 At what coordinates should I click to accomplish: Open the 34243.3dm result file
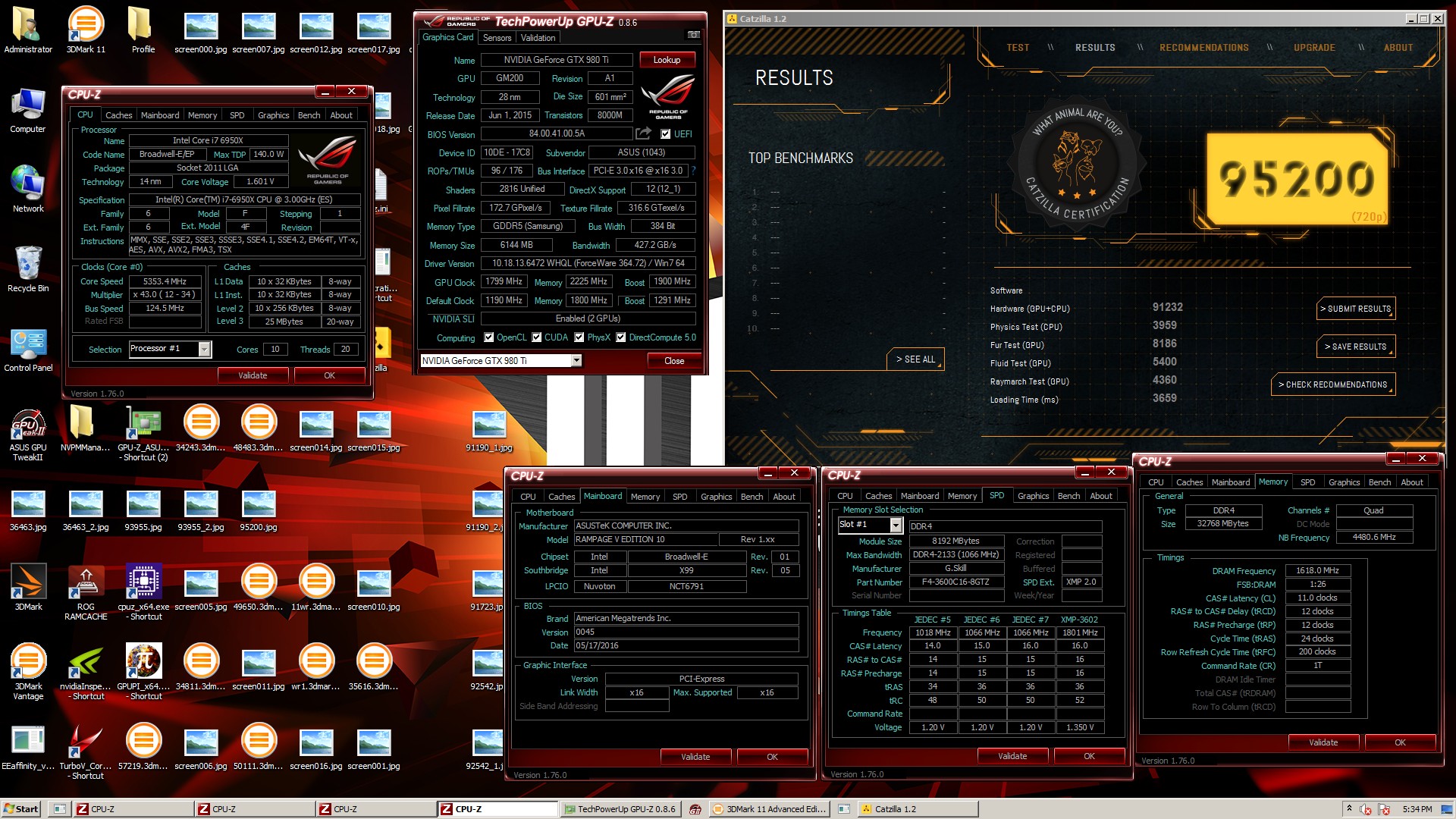coord(201,428)
